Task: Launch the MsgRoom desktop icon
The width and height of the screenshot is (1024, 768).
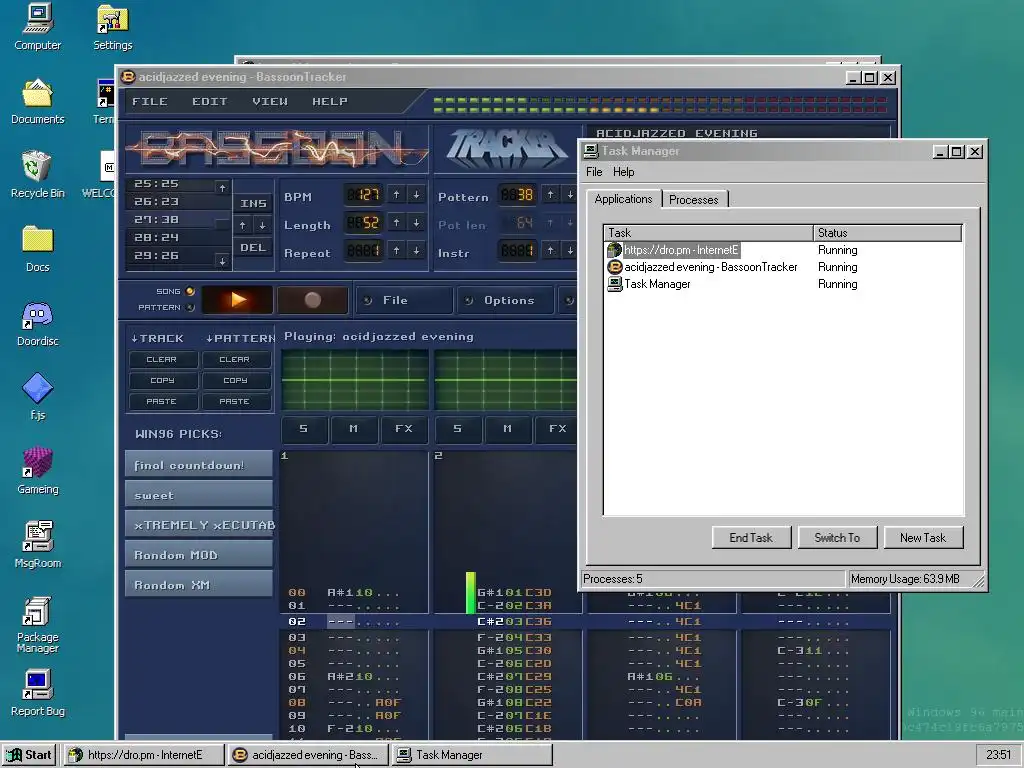Action: 37,544
